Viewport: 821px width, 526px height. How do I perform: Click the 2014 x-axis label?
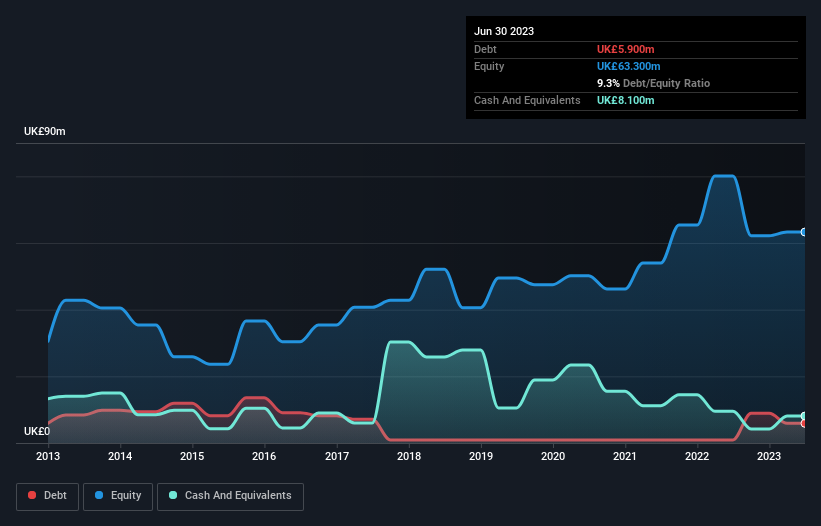tap(120, 456)
